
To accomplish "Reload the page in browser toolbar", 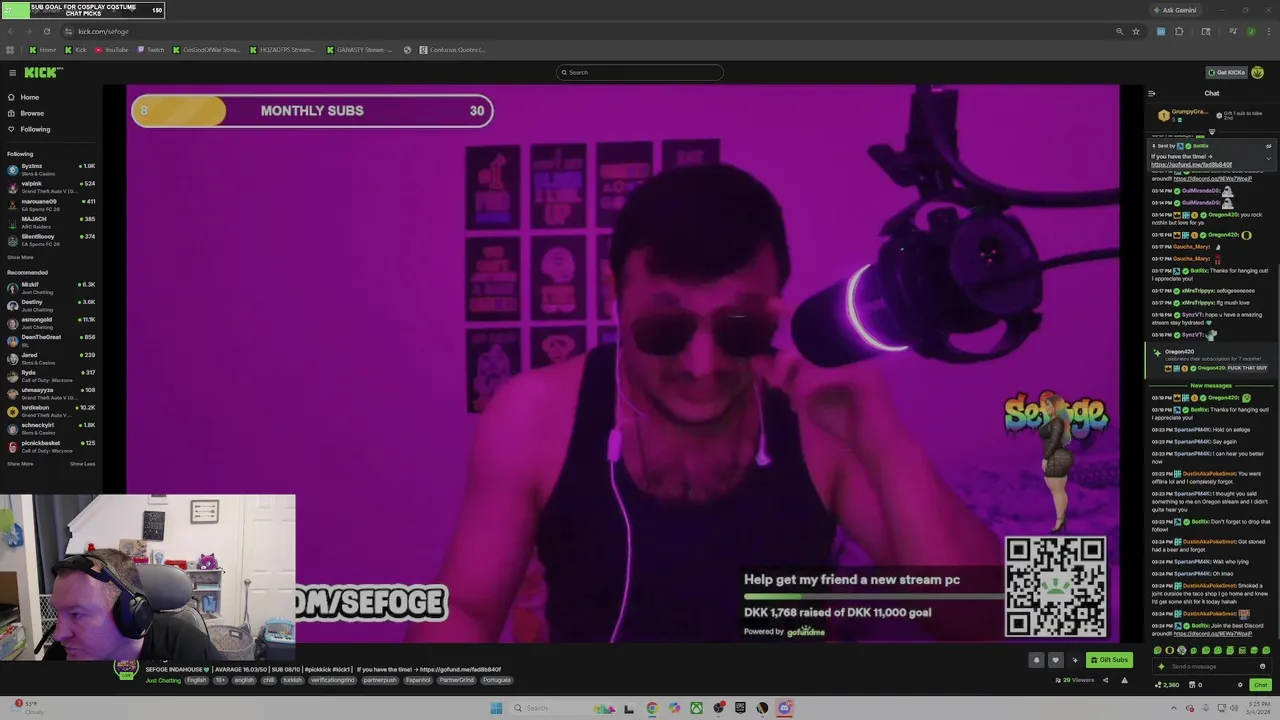I will point(46,31).
